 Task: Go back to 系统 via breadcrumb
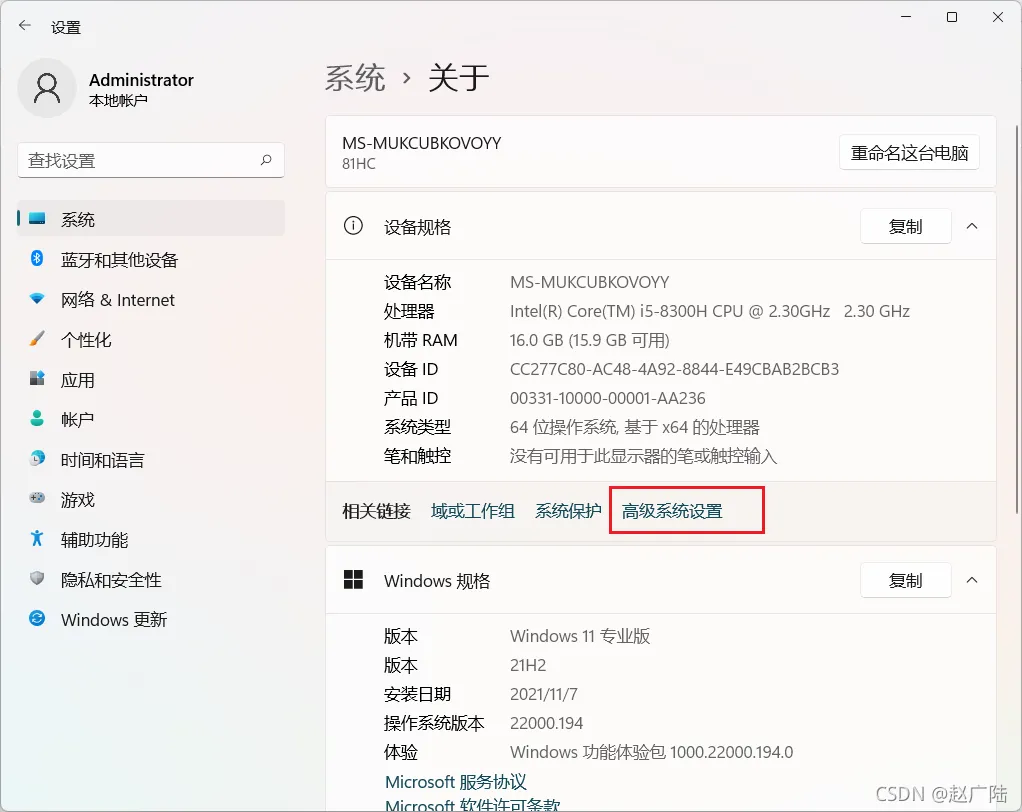point(355,78)
